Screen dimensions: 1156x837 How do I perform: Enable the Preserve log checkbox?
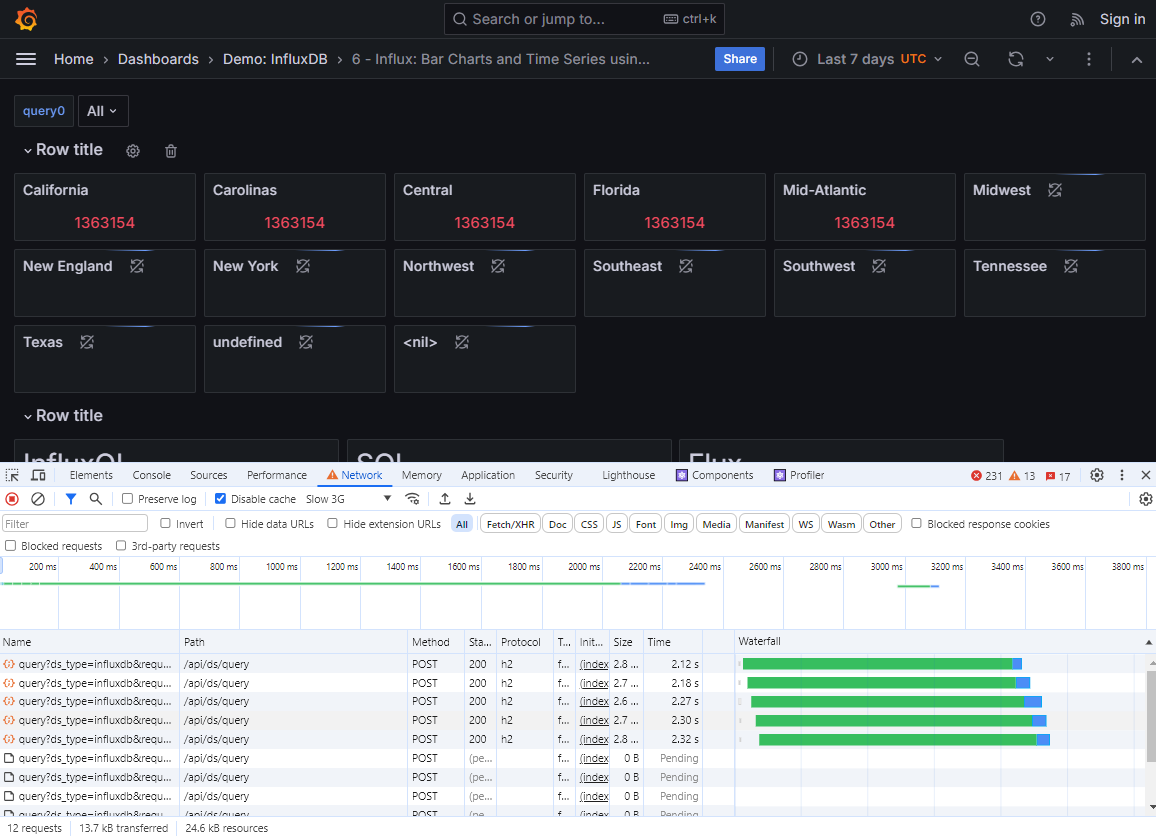click(x=128, y=499)
